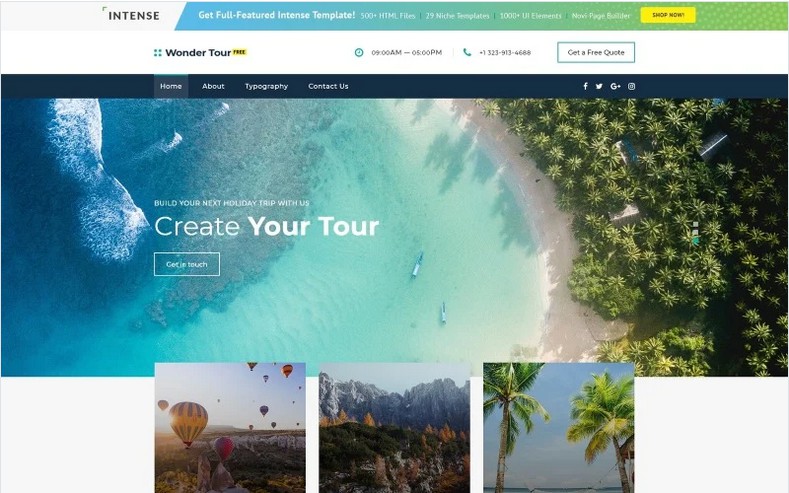Call the phone number +1 323-913-4688

(x=505, y=52)
